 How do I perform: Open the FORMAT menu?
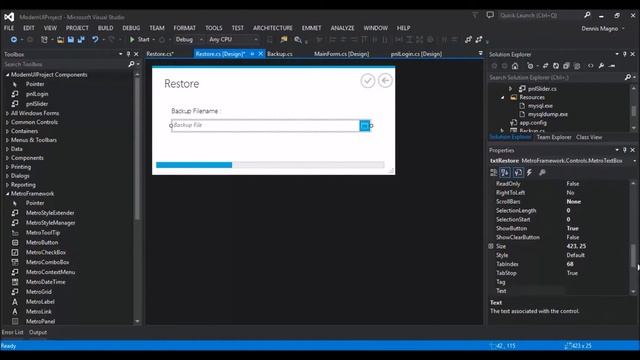click(x=184, y=28)
